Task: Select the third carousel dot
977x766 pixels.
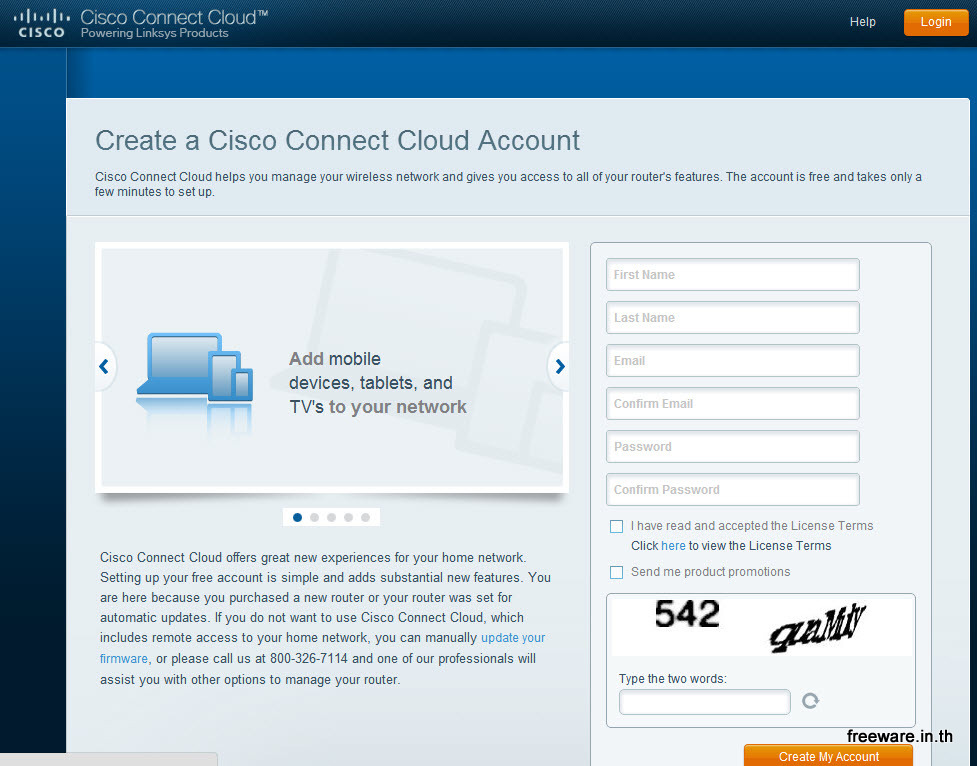Action: point(331,517)
